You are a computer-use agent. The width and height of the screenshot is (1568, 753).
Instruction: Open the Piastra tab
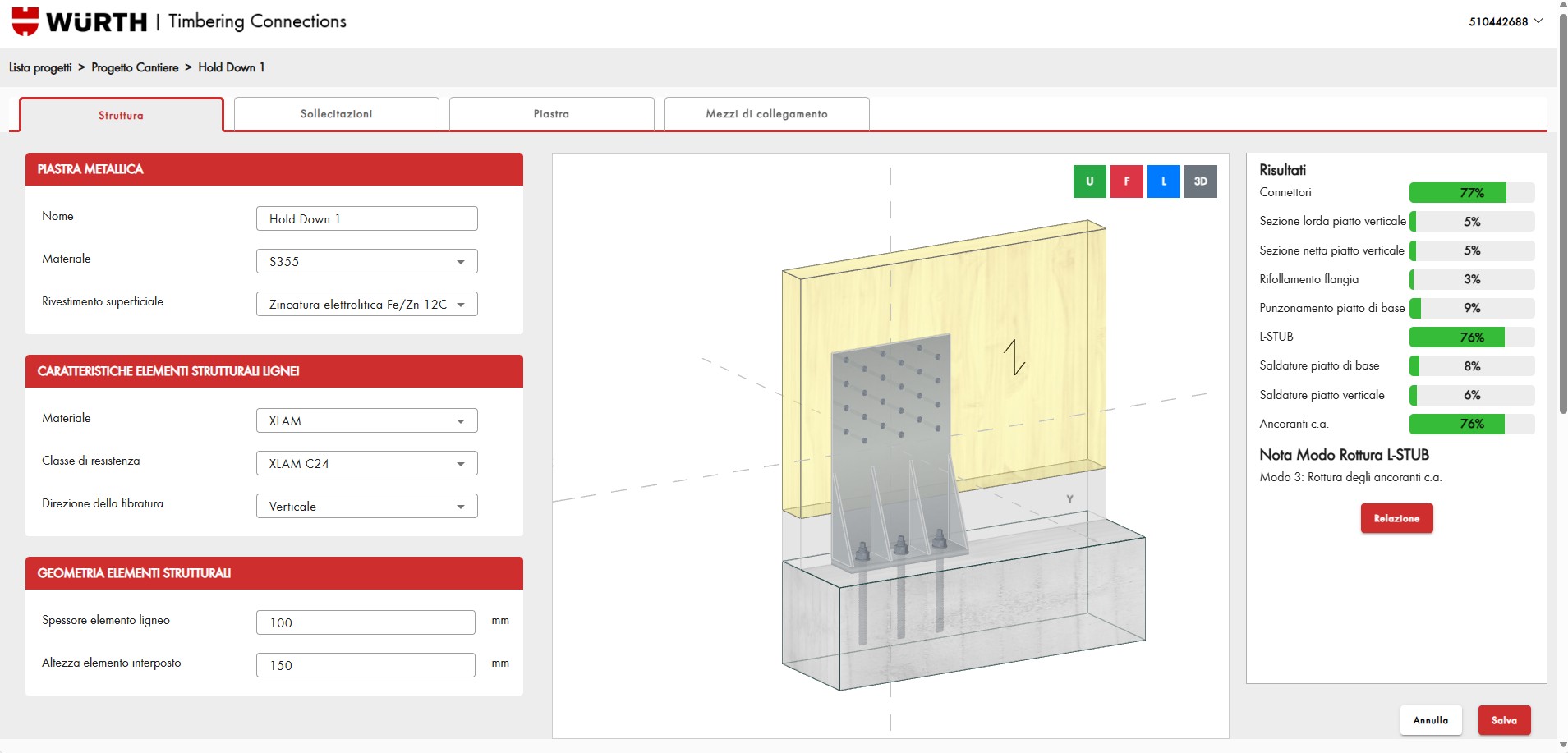pyautogui.click(x=551, y=114)
